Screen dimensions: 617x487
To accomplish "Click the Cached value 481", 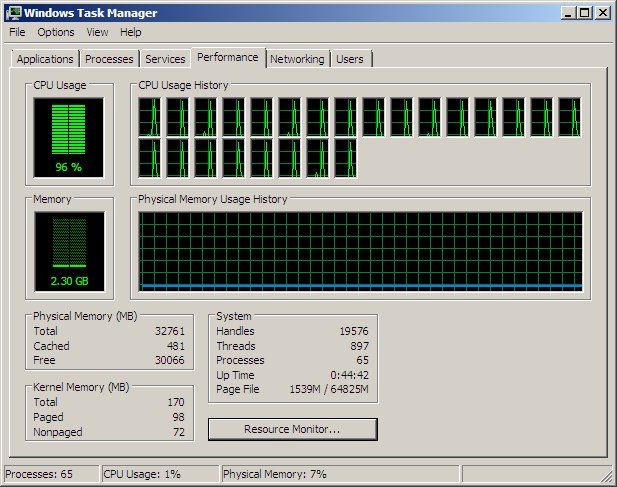I will point(175,346).
